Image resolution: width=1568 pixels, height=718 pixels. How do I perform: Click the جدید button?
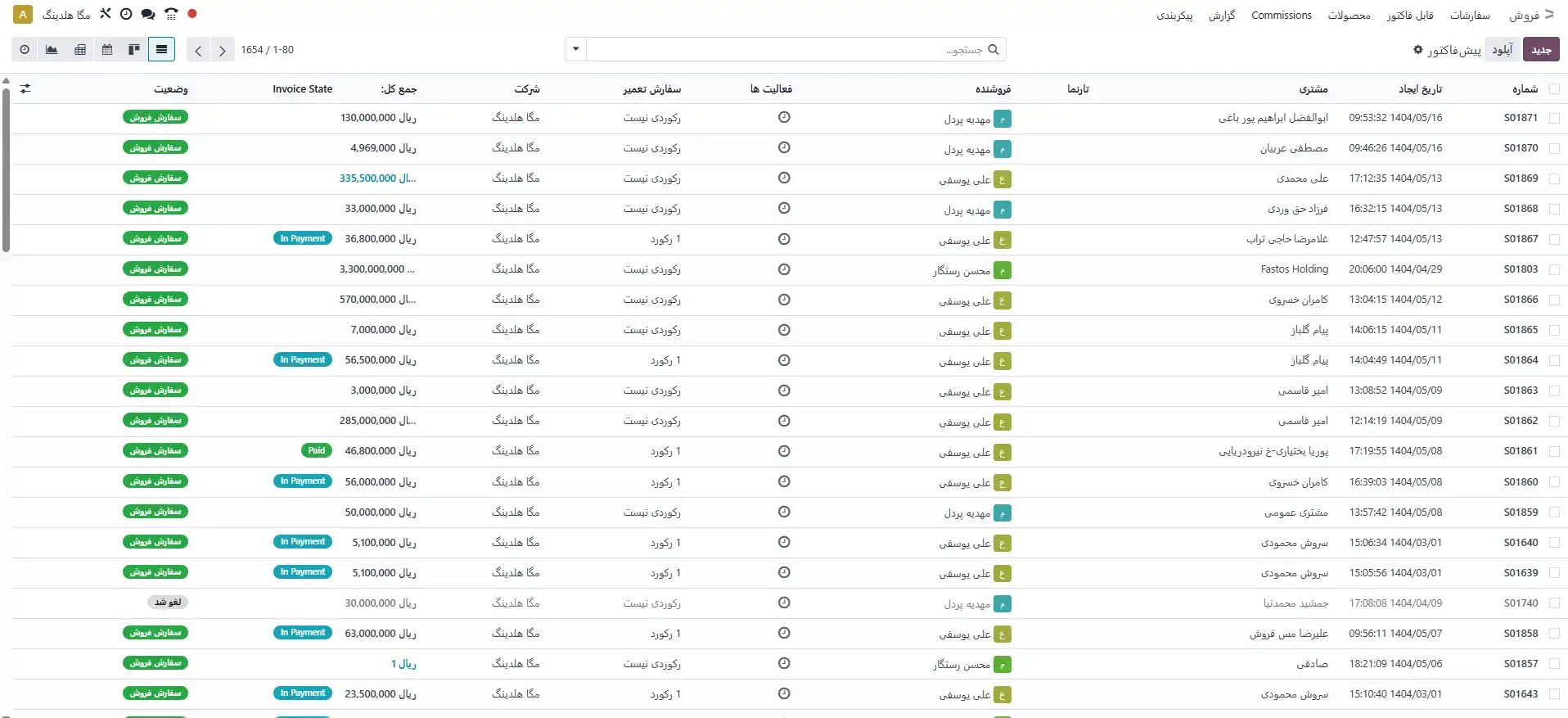[x=1542, y=50]
